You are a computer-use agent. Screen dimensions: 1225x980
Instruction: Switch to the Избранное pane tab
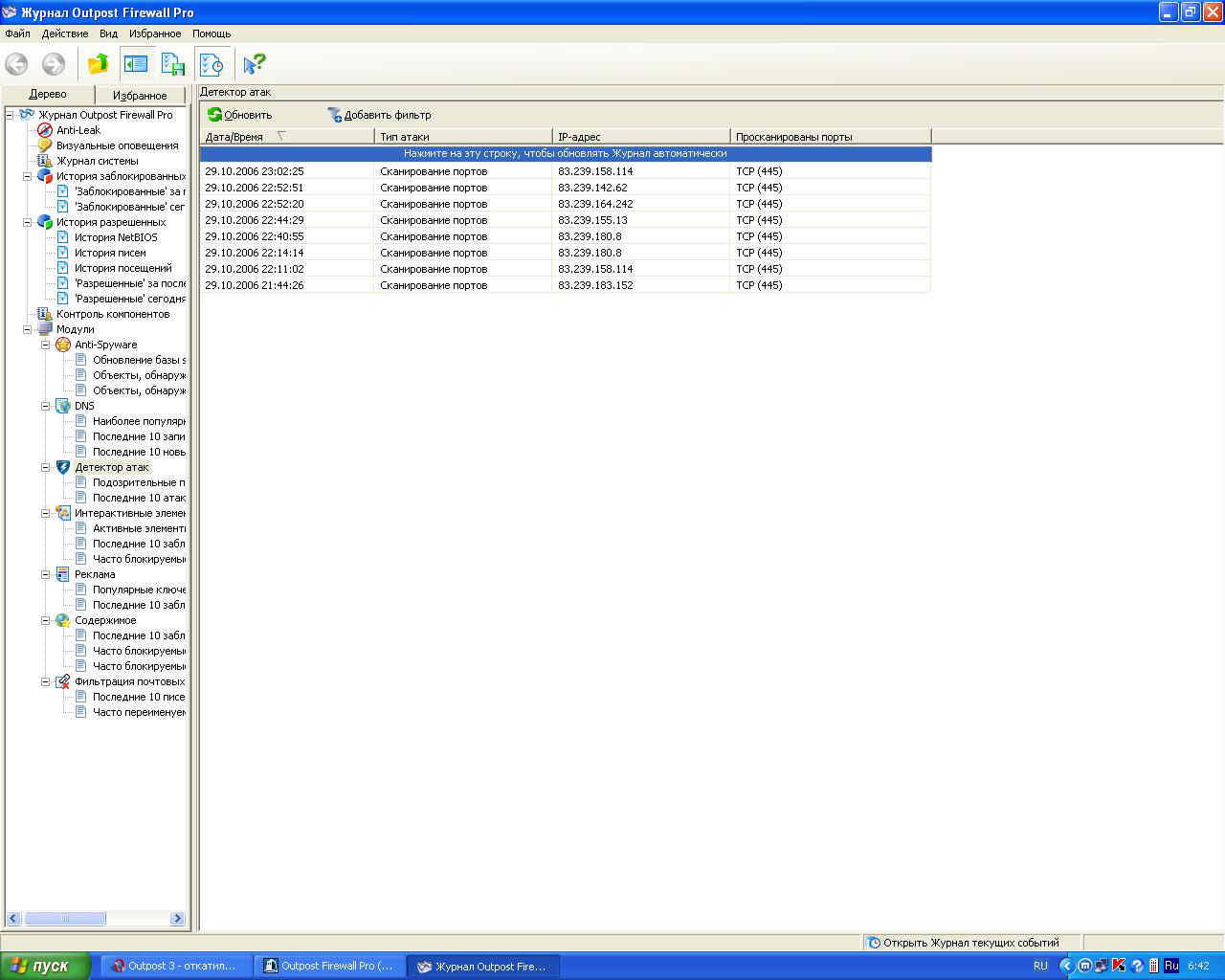(141, 96)
